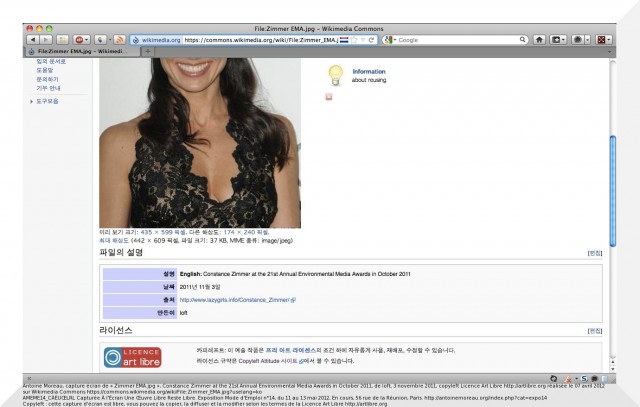Viewport: 640px width, 407px height.
Task: Click the Licence Art Libre logo
Action: click(x=131, y=357)
